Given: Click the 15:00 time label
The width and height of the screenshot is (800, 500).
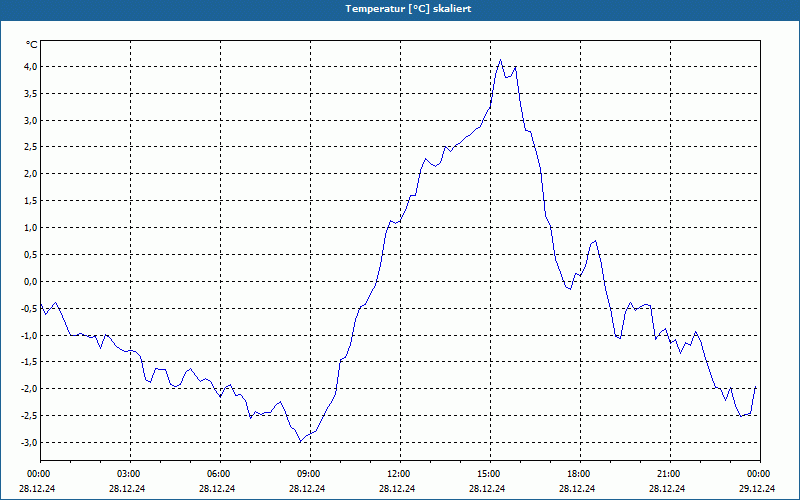Looking at the screenshot, I should (491, 474).
